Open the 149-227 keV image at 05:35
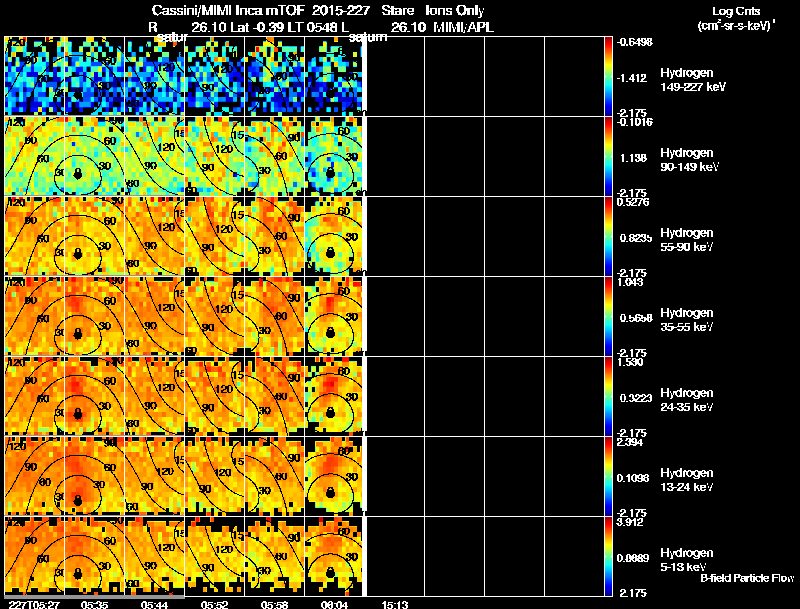 pyautogui.click(x=94, y=76)
